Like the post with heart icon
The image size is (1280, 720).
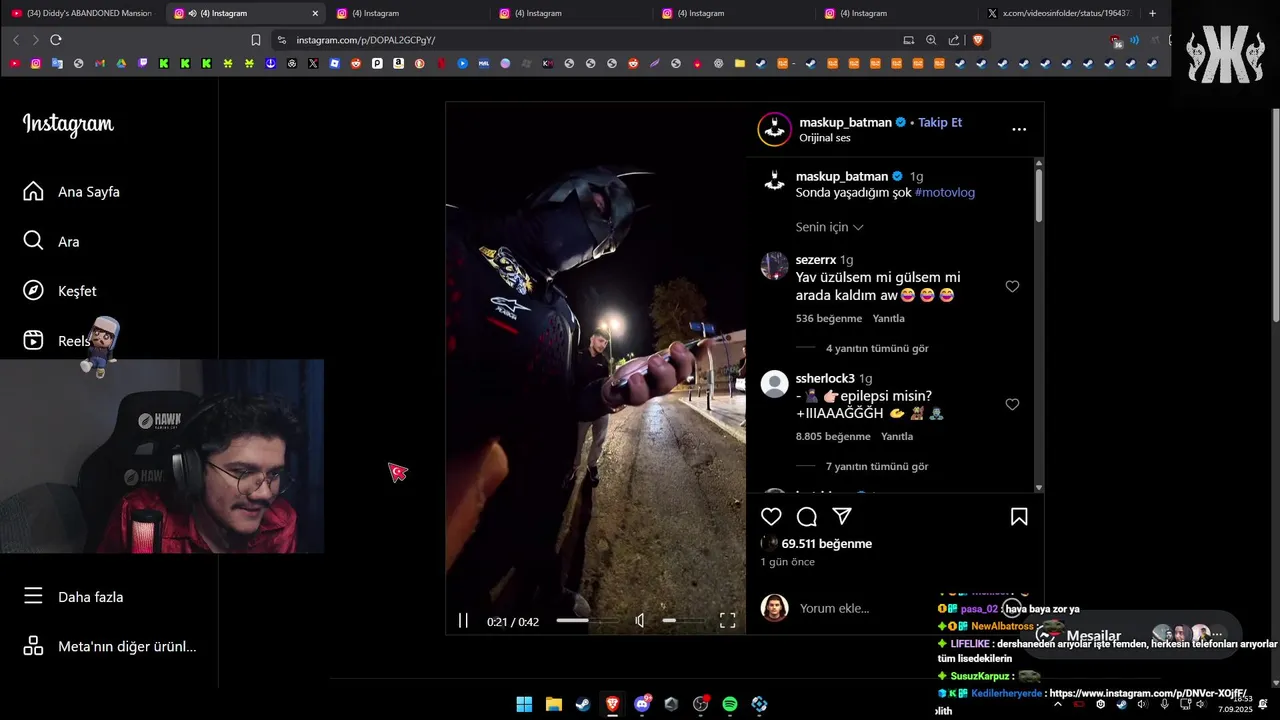771,517
